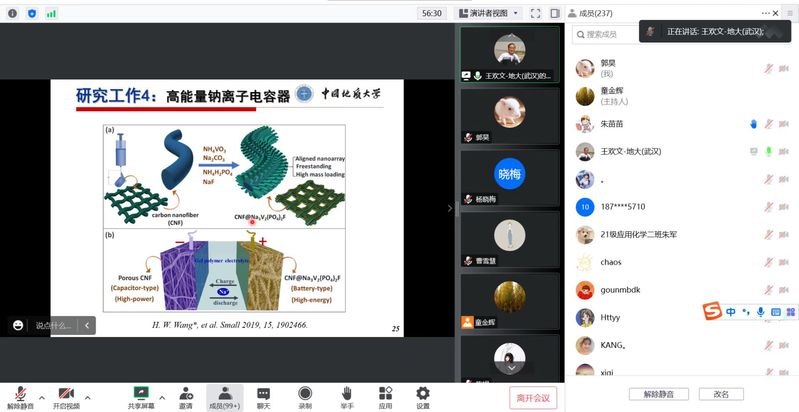Click the fullscreen icon in top bar
The image size is (799, 412).
click(535, 13)
